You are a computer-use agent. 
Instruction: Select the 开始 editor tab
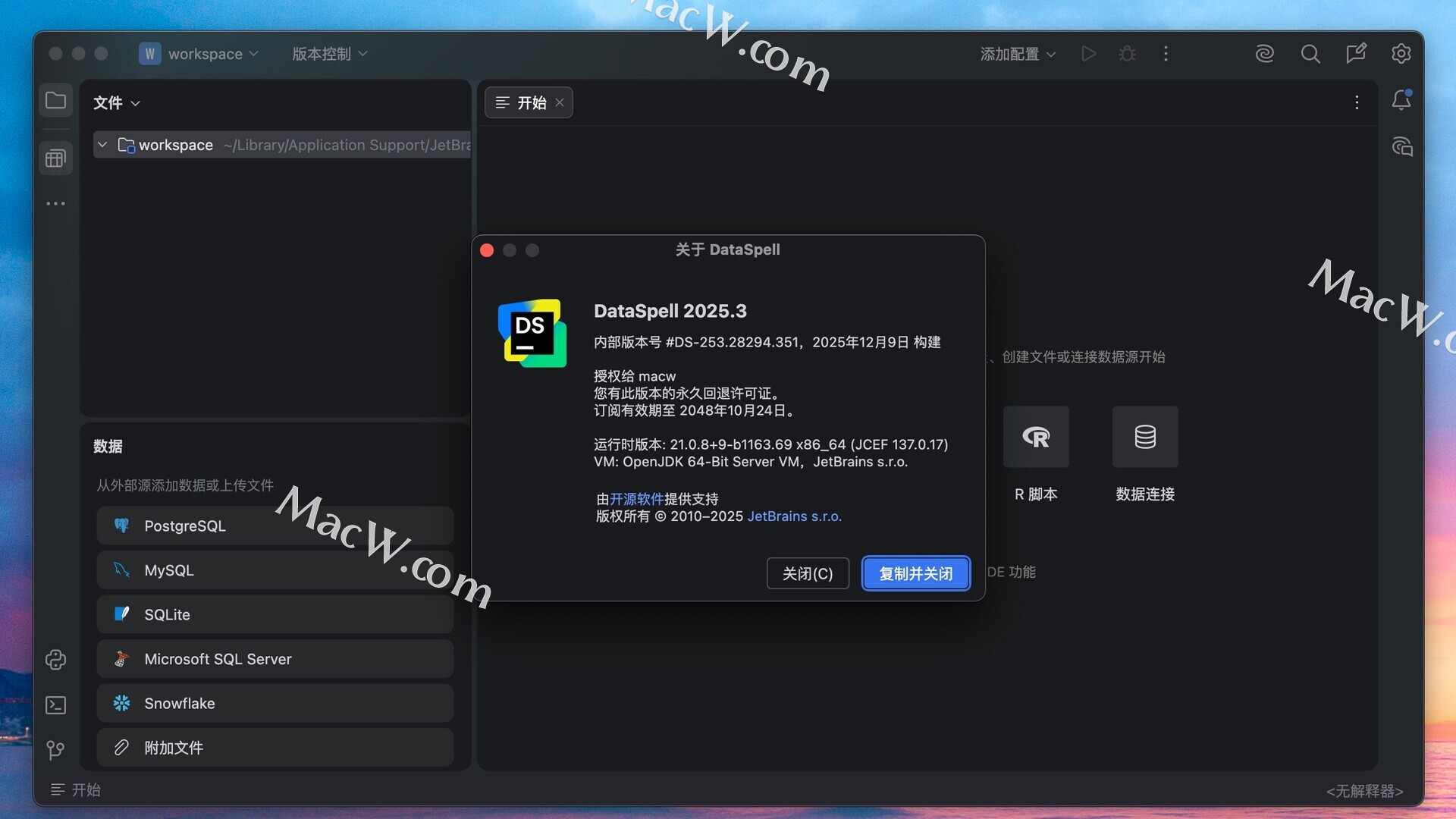[x=531, y=102]
